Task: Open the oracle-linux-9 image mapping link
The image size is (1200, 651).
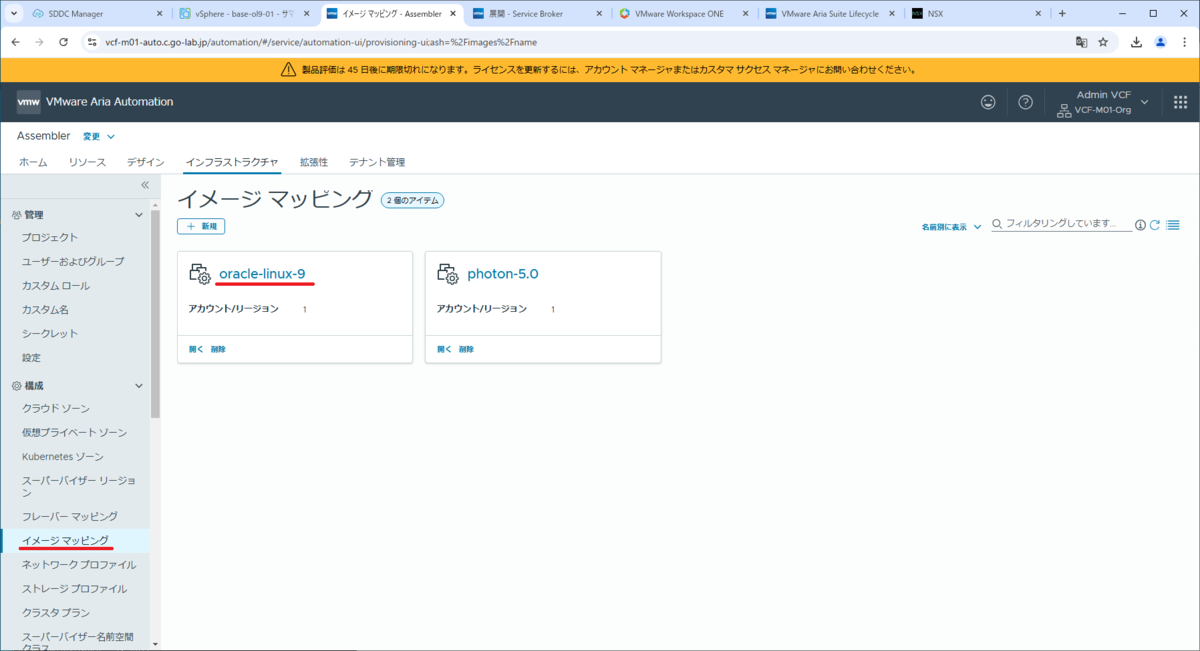Action: tap(262, 274)
